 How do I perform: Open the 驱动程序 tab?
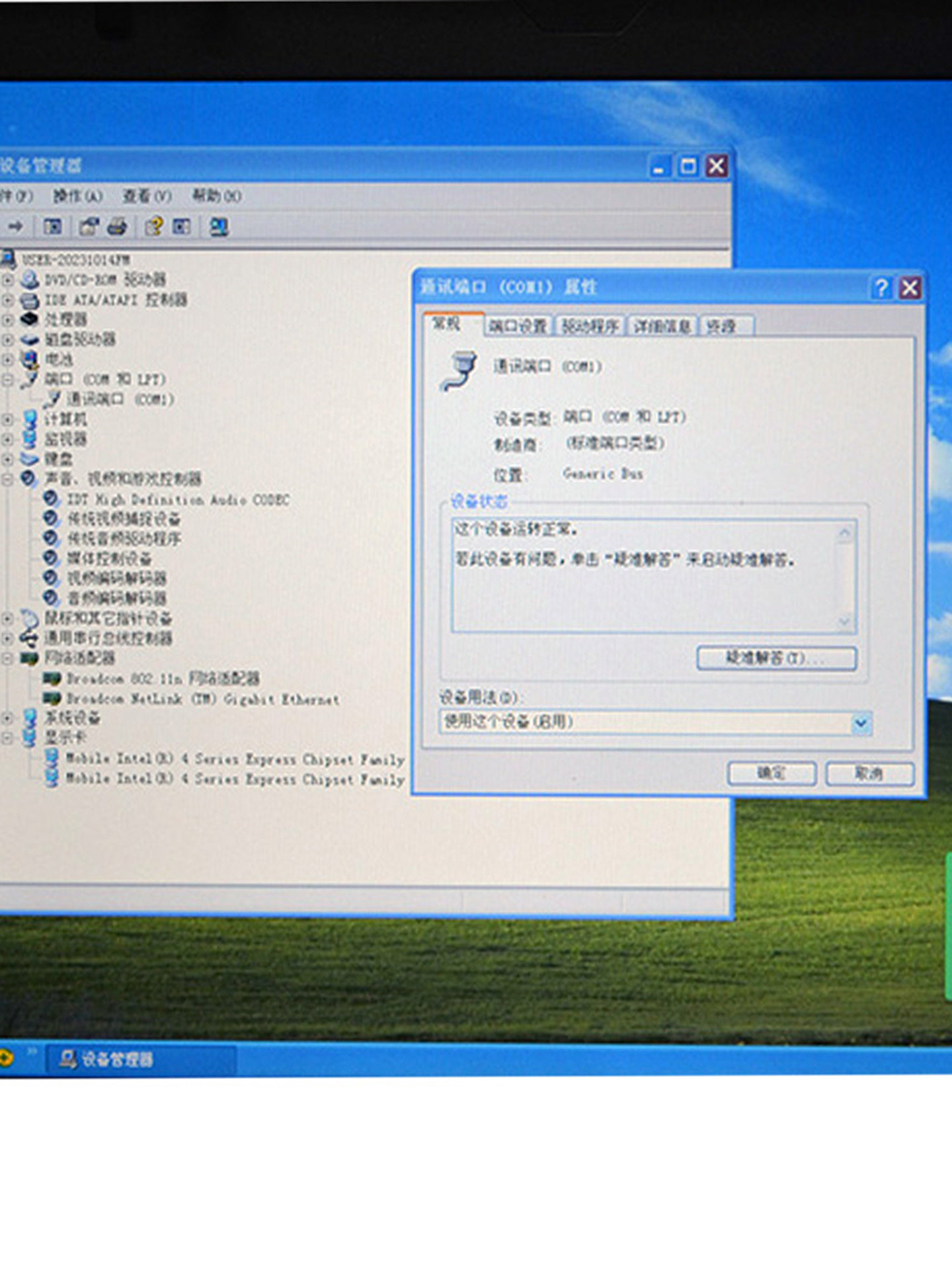coord(590,326)
